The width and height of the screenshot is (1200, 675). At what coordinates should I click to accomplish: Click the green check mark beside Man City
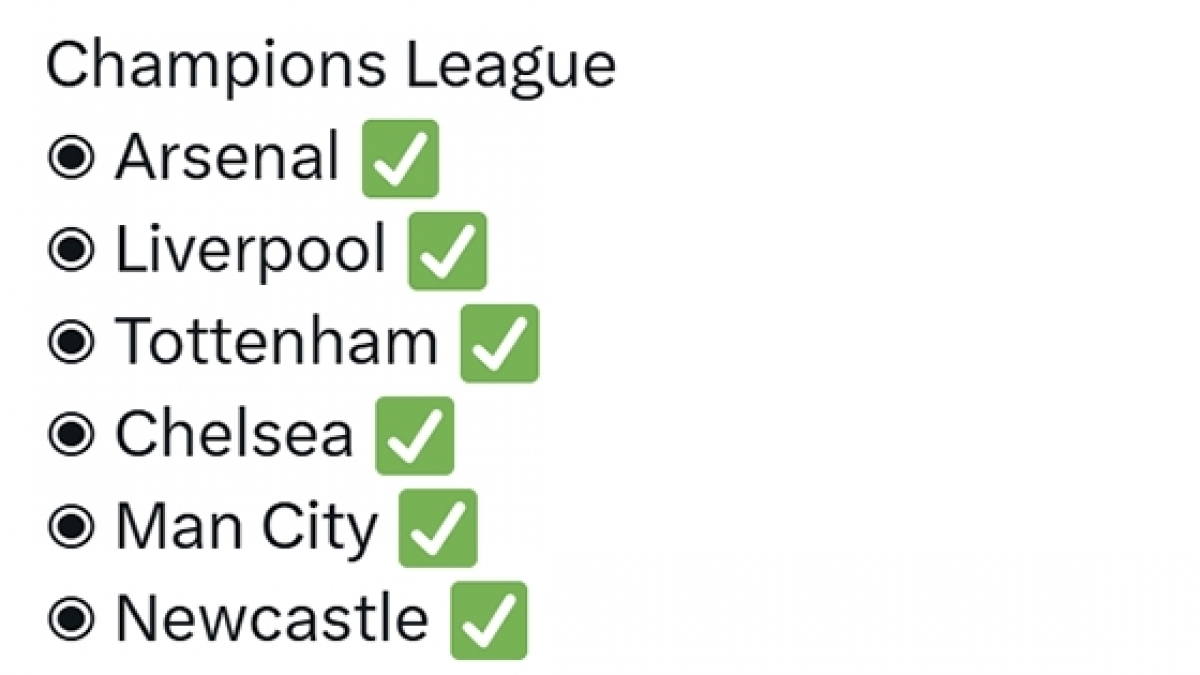click(x=438, y=528)
